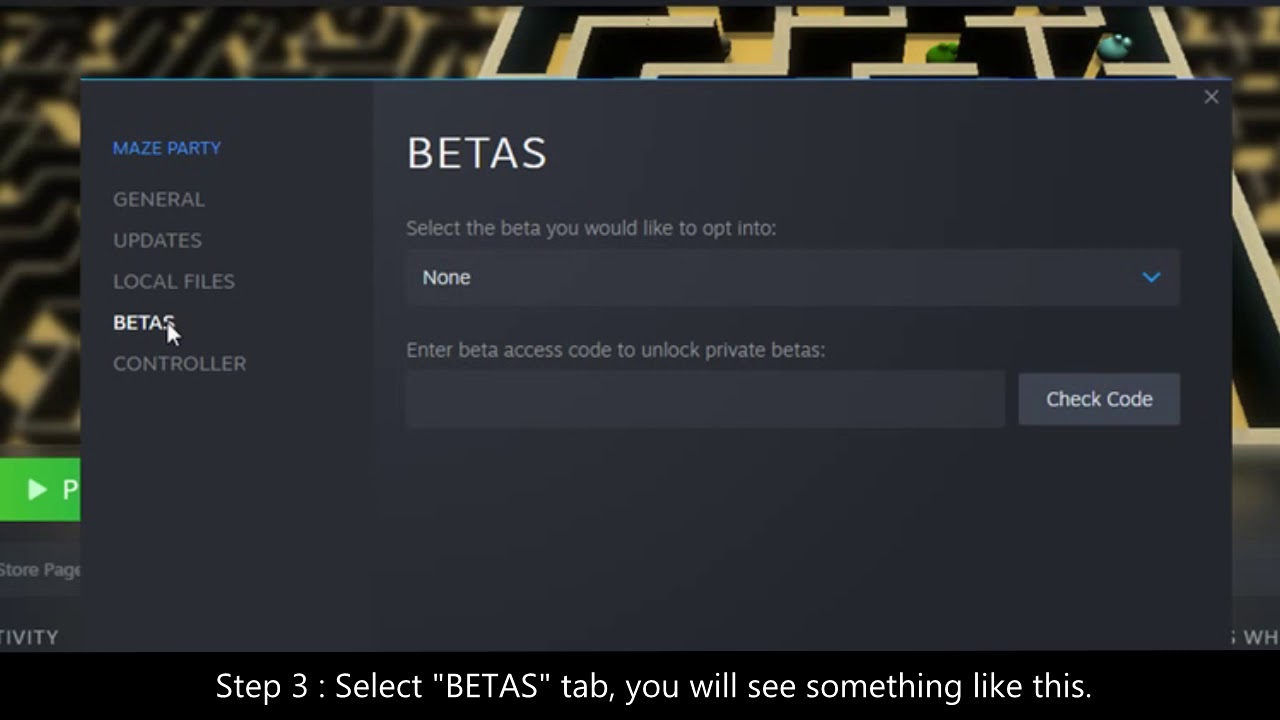Viewport: 1280px width, 720px height.
Task: Click the blue chevron arrow of beta selector
Action: (1151, 278)
